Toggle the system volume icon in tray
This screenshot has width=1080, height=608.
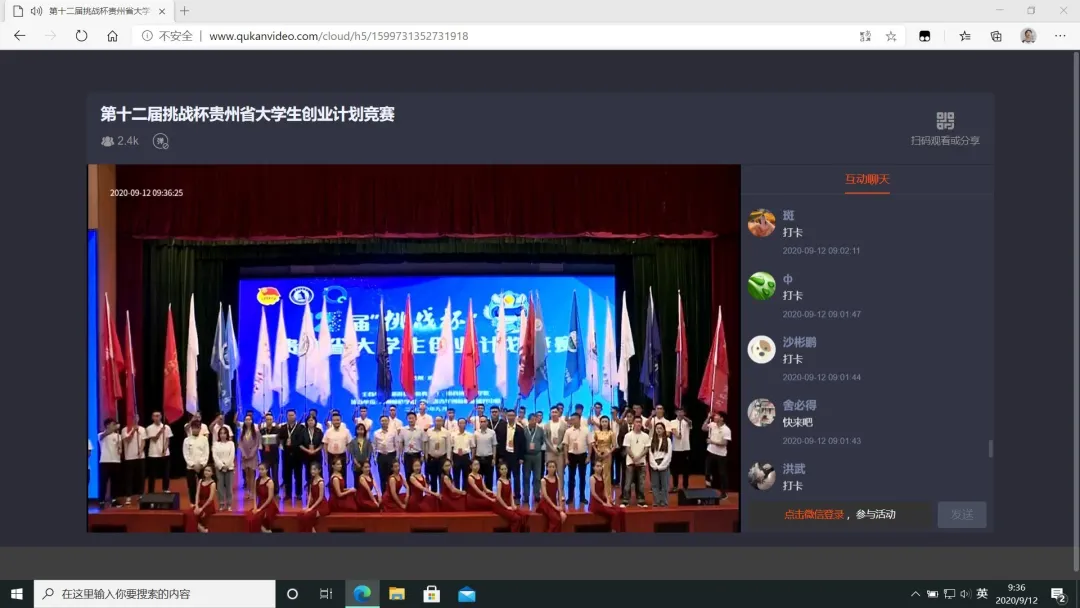(x=965, y=594)
